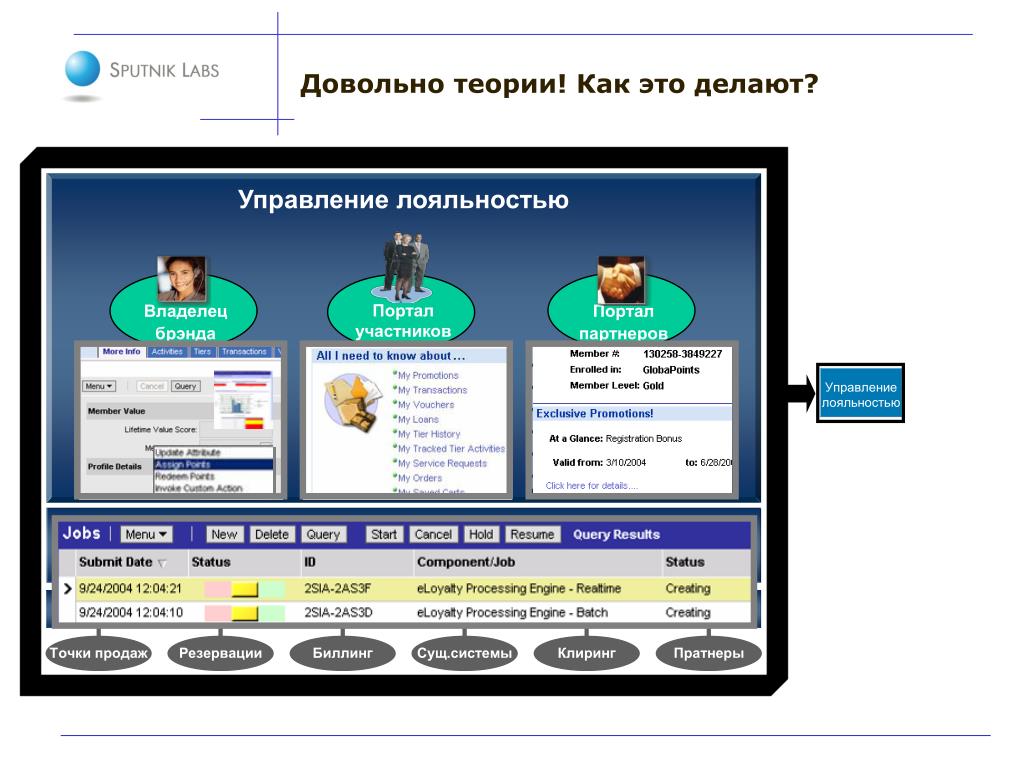The width and height of the screenshot is (1024, 768).
Task: Select current-row arrow marker in Jobs table
Action: (x=67, y=588)
